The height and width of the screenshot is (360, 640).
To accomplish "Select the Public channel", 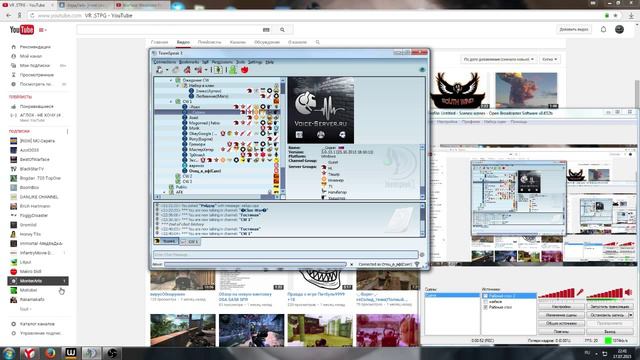I will pos(181,187).
